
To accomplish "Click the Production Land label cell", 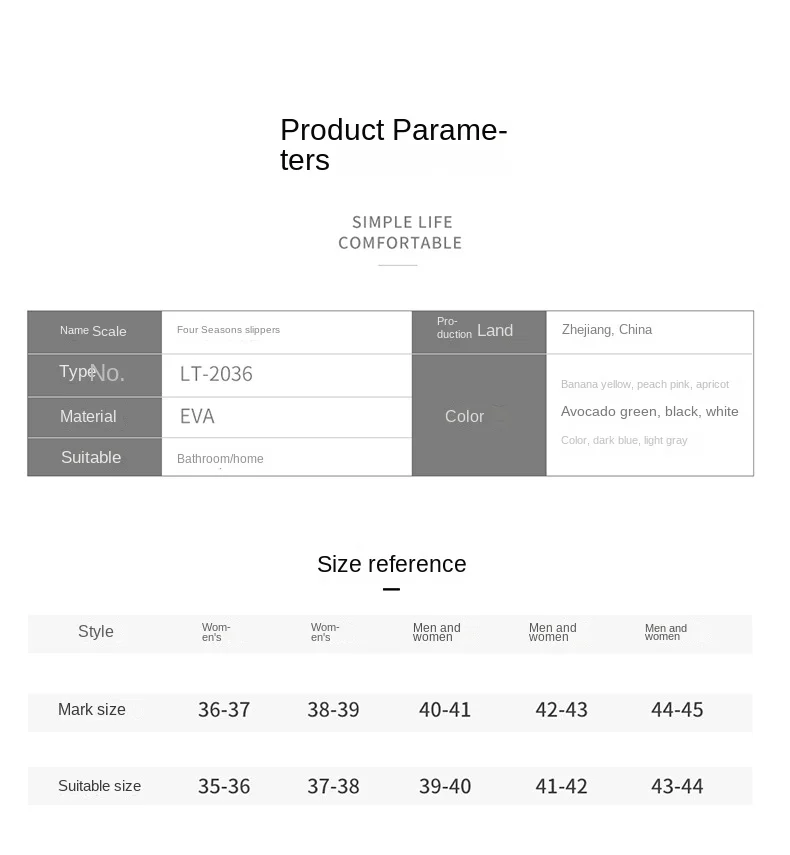I will [x=476, y=331].
